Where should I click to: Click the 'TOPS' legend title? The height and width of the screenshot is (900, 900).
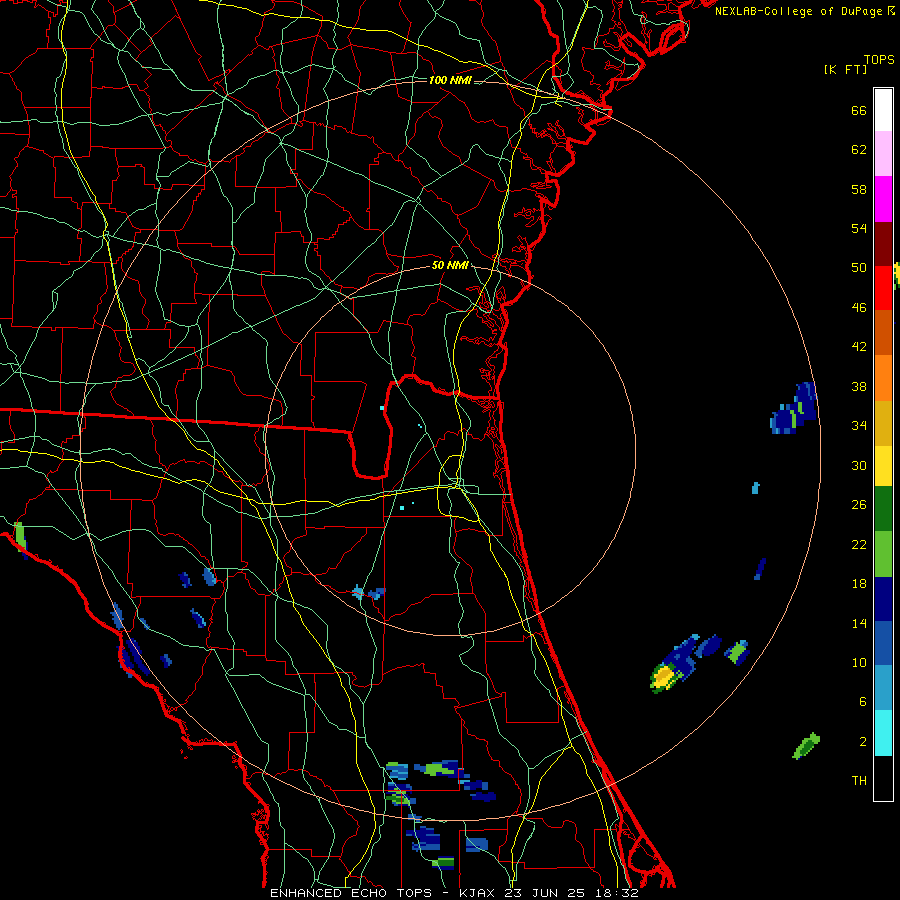(x=879, y=60)
